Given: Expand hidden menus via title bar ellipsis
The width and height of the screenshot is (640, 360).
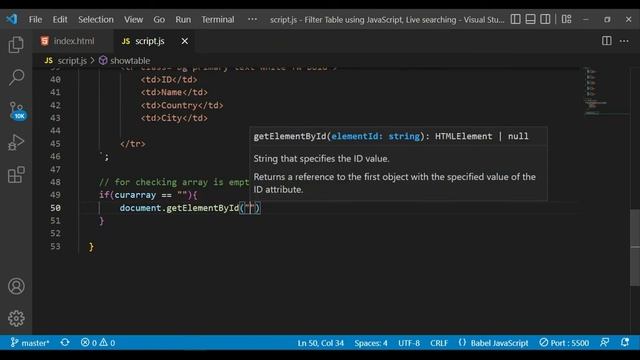Looking at the screenshot, I should (252, 19).
